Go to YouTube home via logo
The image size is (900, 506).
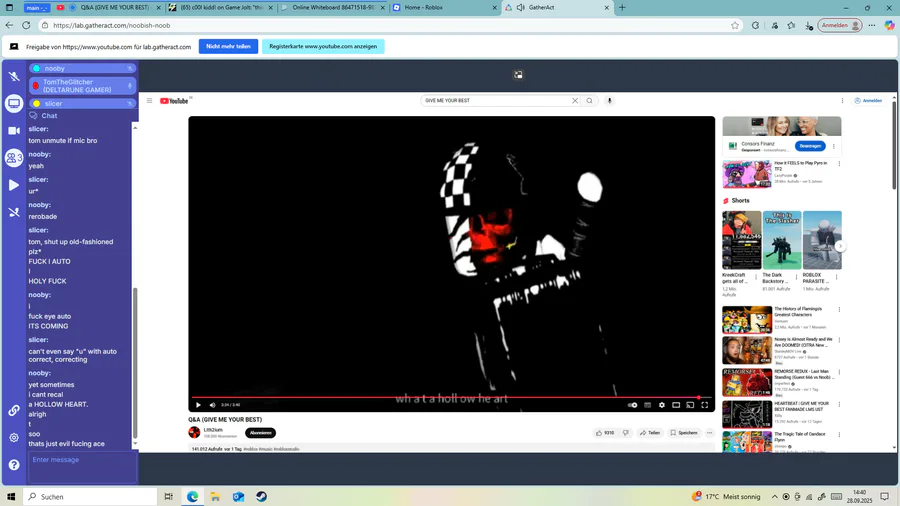tap(174, 101)
